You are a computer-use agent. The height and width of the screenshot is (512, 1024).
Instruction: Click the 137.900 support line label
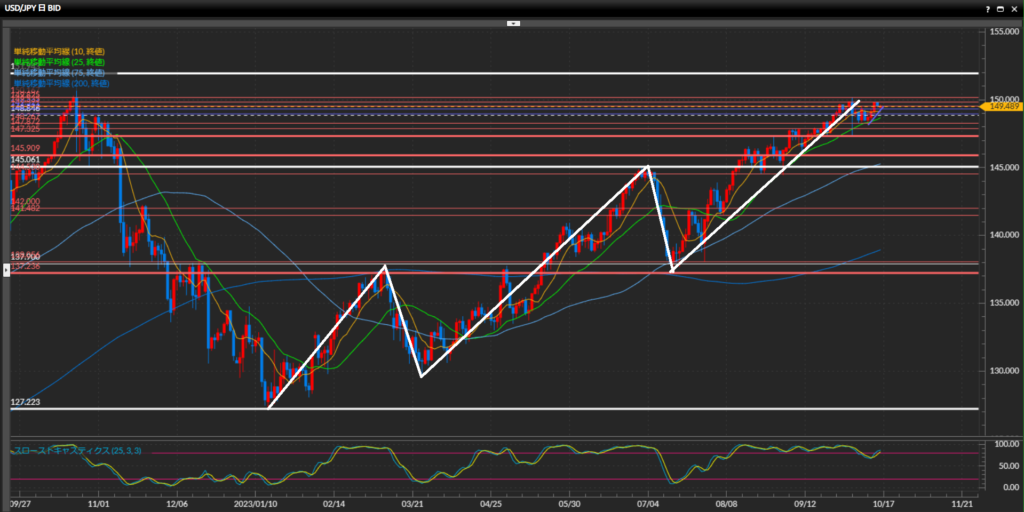click(x=24, y=256)
